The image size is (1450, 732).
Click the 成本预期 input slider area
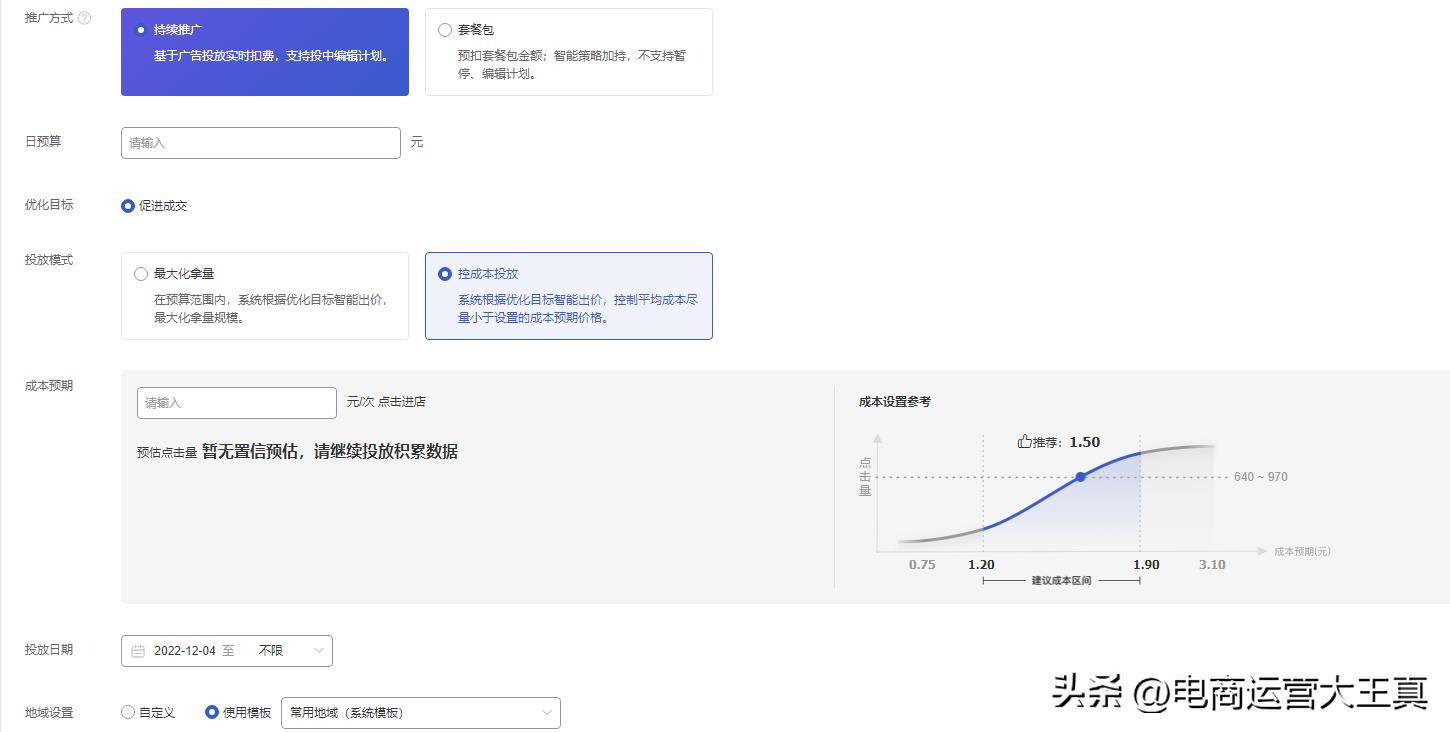click(236, 402)
